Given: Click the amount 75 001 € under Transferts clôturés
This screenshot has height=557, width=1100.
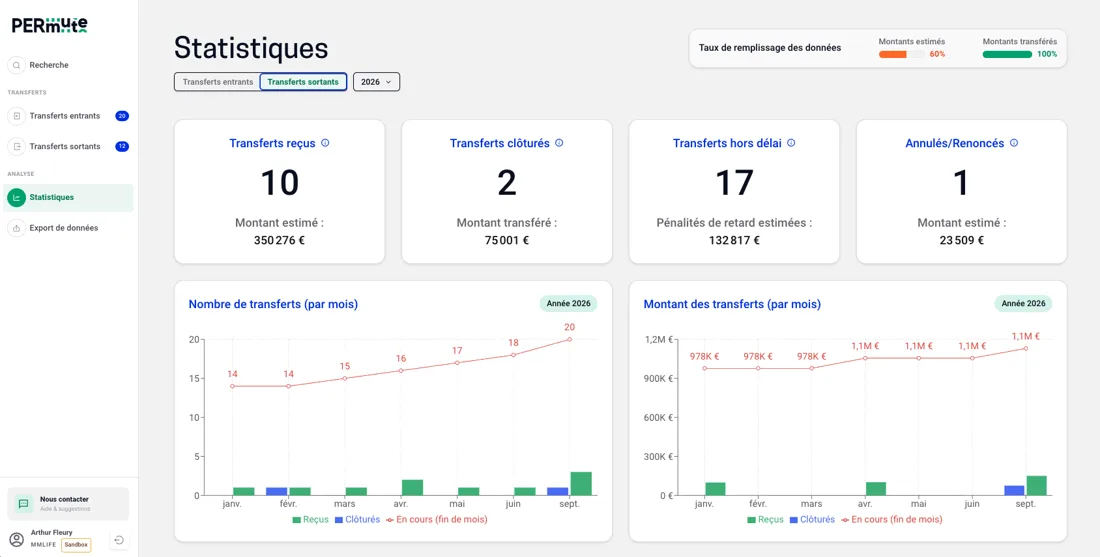Looking at the screenshot, I should click(x=507, y=240).
